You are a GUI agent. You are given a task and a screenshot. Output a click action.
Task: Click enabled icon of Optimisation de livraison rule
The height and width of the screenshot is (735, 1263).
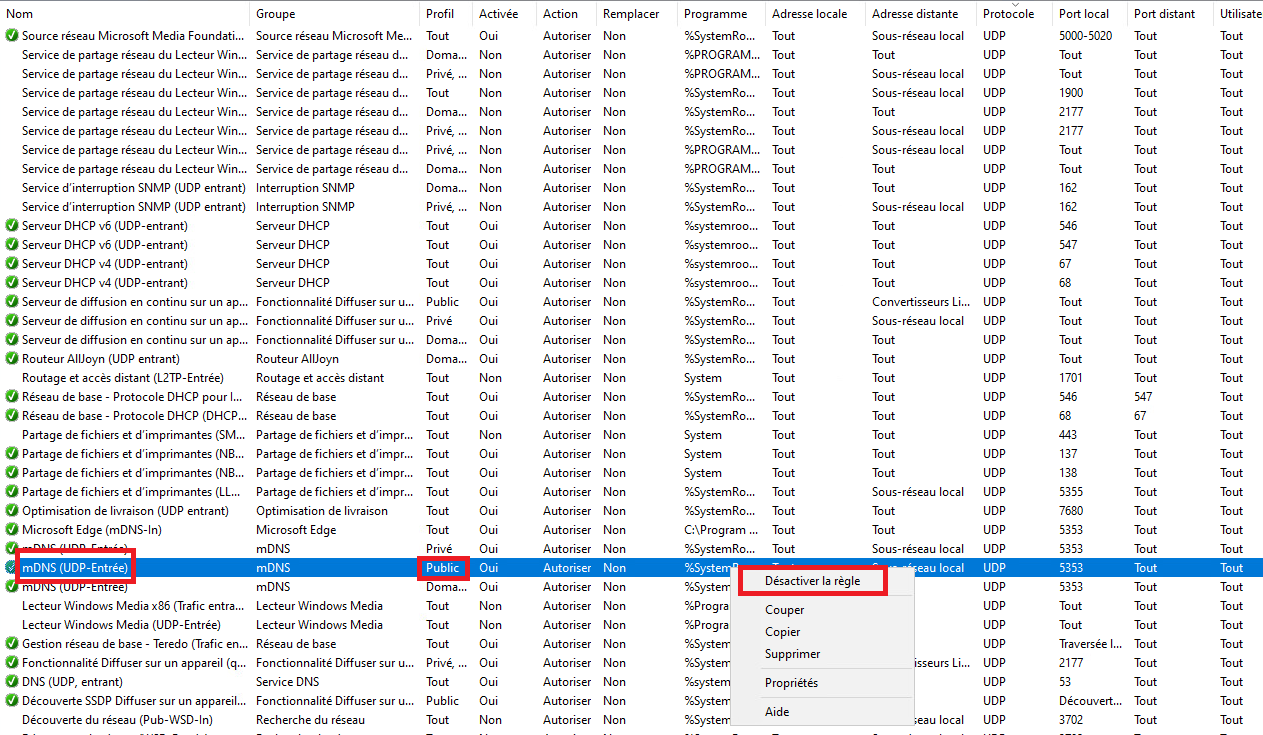click(12, 511)
